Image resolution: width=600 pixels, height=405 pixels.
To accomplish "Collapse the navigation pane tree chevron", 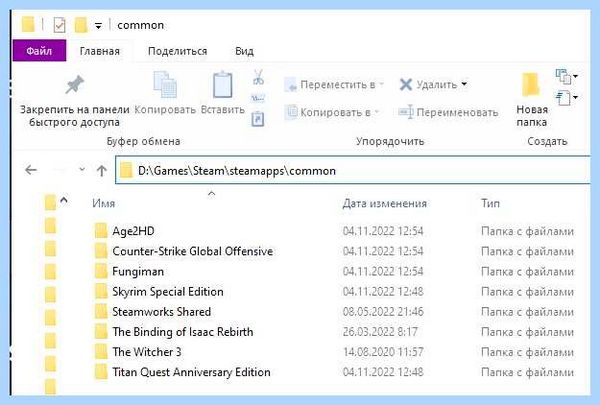I will 64,200.
